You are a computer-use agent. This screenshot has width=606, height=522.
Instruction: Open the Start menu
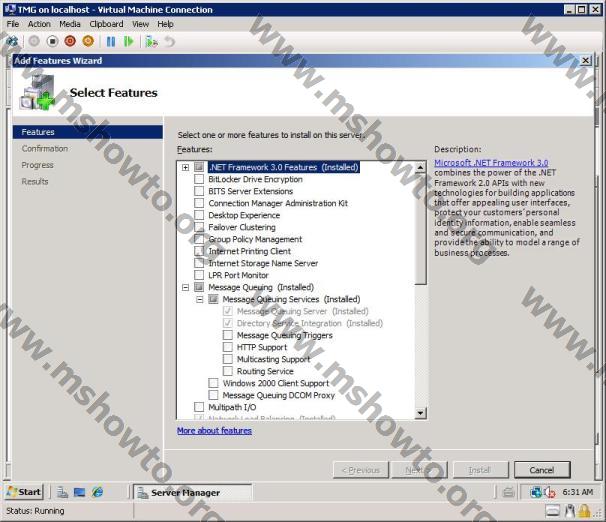pyautogui.click(x=24, y=492)
